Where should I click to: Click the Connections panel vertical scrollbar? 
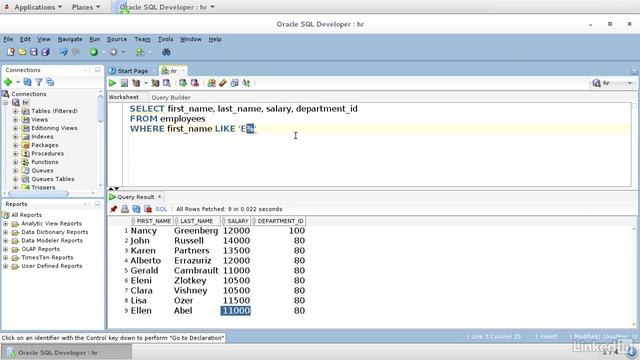(x=100, y=109)
